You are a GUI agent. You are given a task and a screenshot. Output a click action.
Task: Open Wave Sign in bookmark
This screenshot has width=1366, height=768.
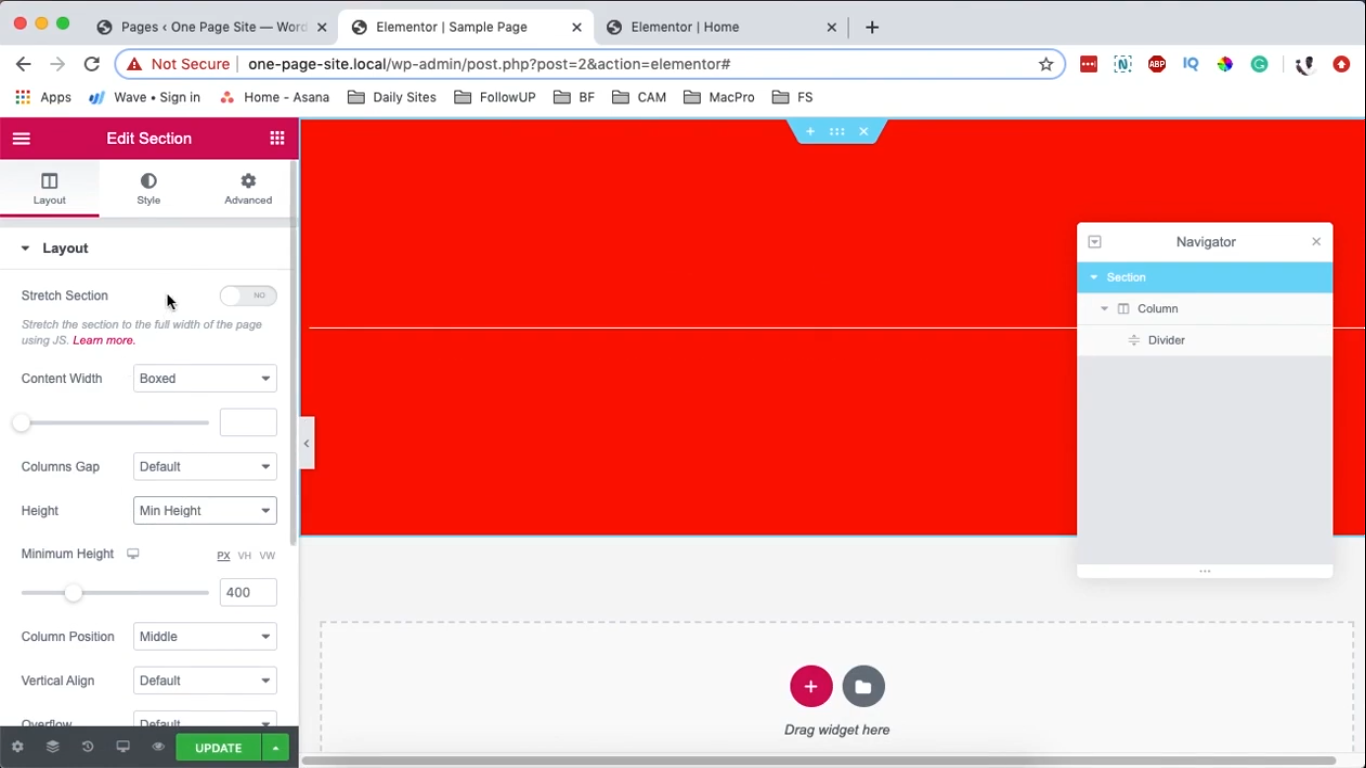point(145,97)
